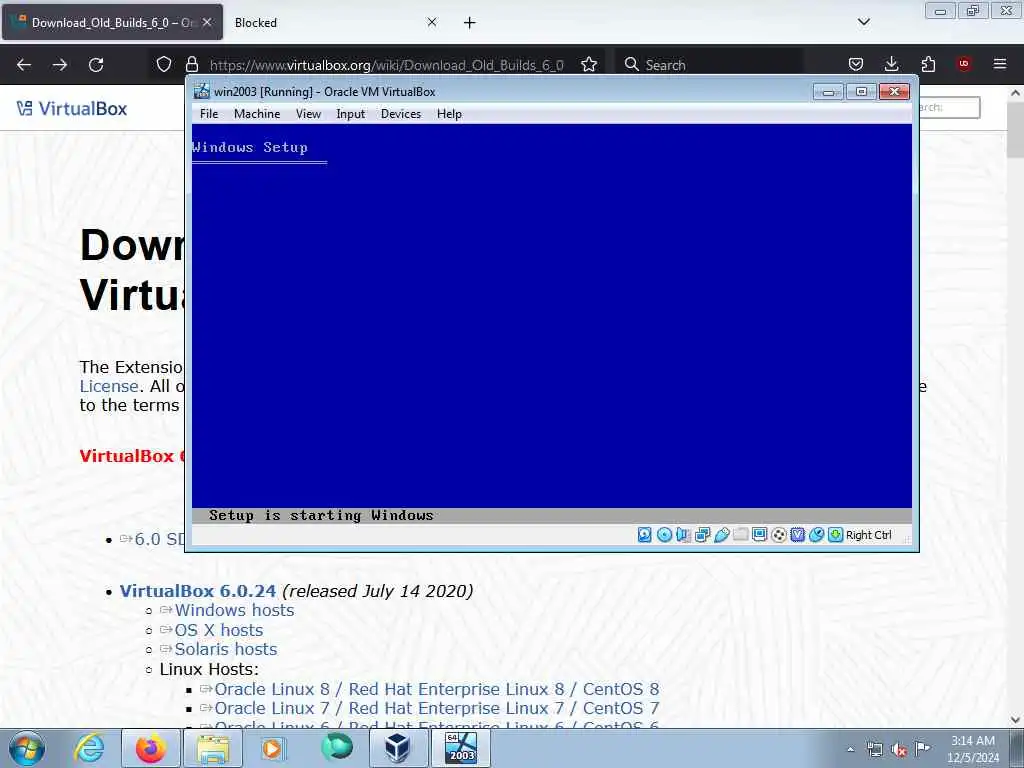Click taskbar clock showing 3:14 AM

(x=973, y=749)
